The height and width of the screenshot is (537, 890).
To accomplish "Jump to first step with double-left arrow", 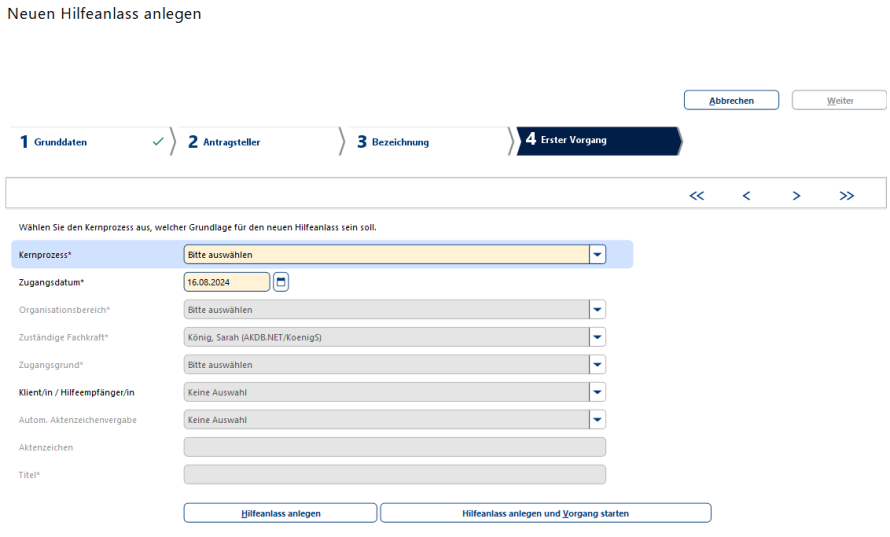I will point(696,196).
